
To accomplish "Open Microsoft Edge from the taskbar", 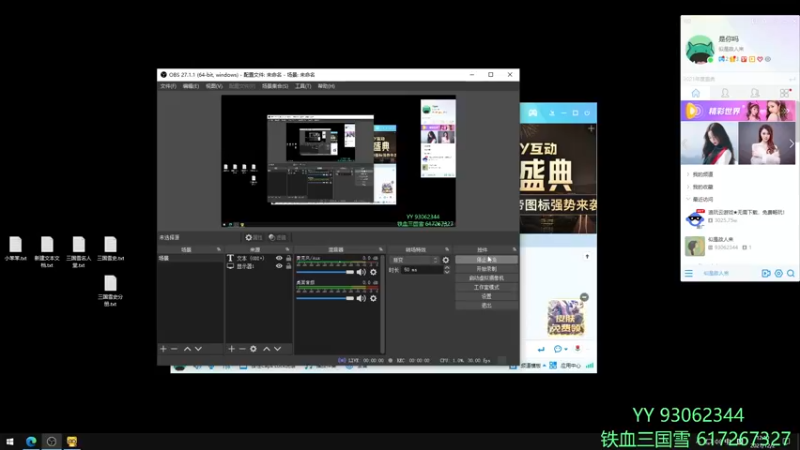I will tap(31, 441).
